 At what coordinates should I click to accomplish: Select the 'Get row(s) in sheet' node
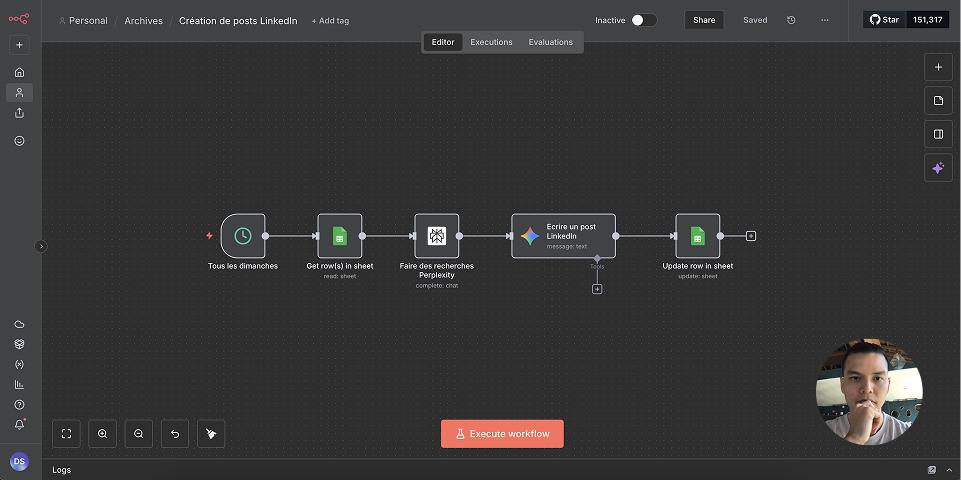click(x=339, y=236)
